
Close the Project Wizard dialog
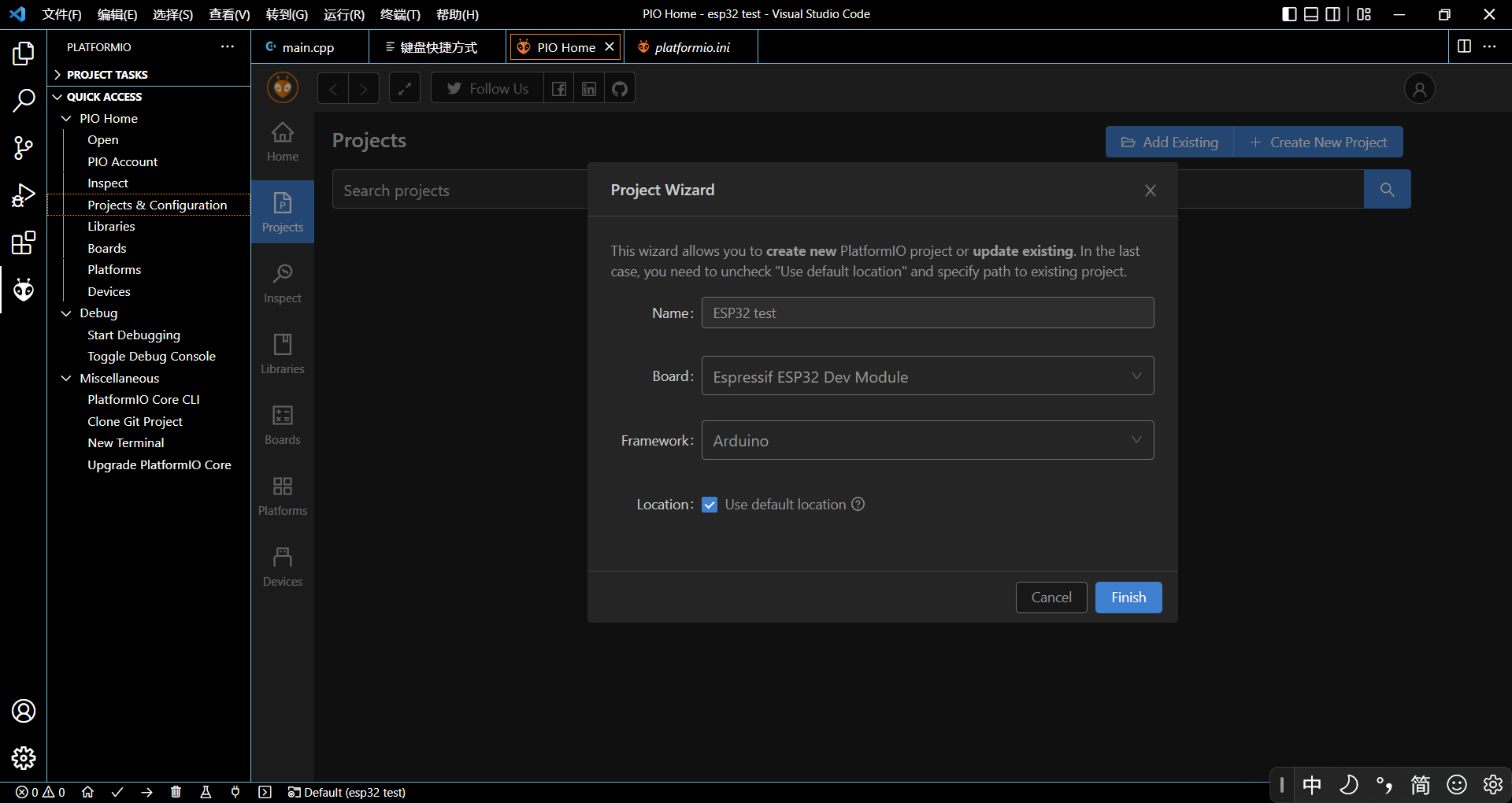click(1151, 191)
